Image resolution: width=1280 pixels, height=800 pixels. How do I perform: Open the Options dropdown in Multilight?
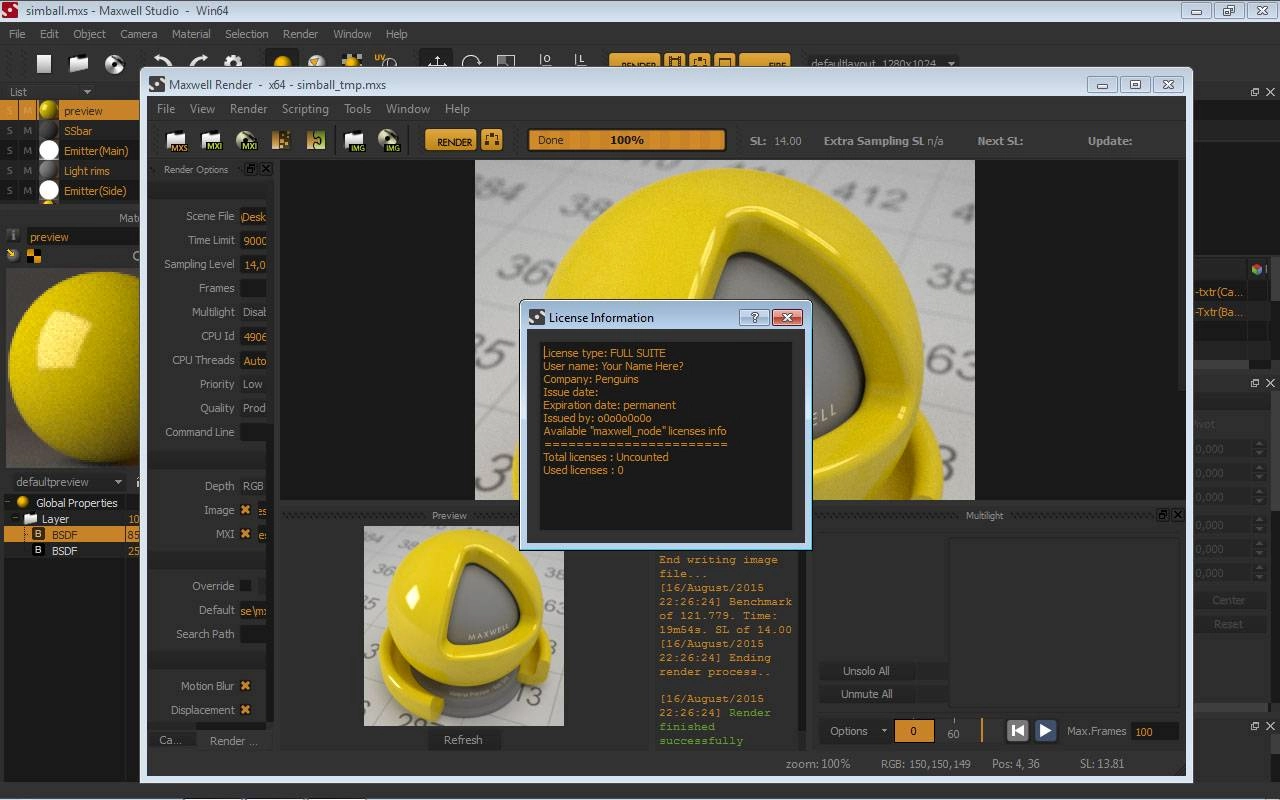[856, 731]
